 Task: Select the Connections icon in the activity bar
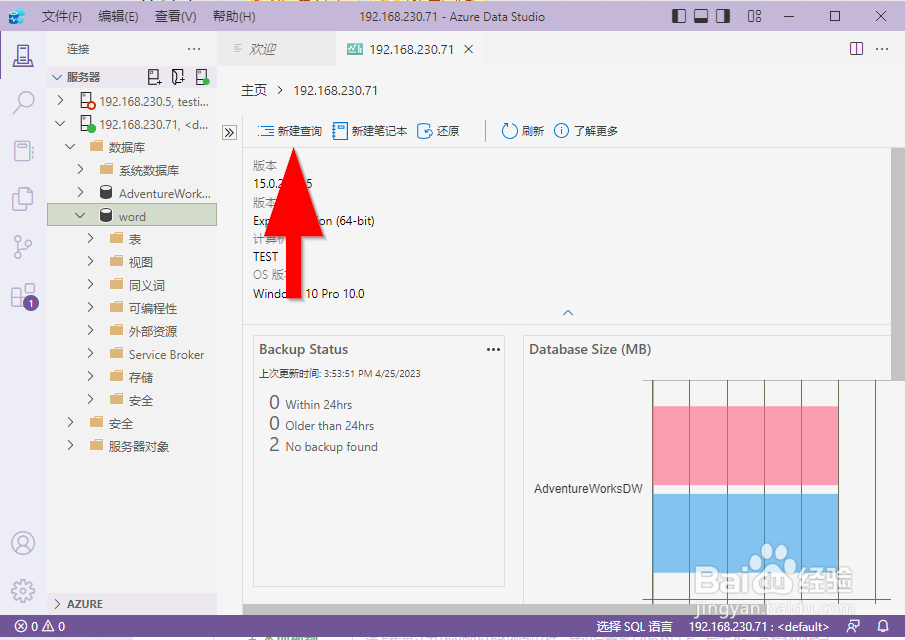click(x=23, y=55)
